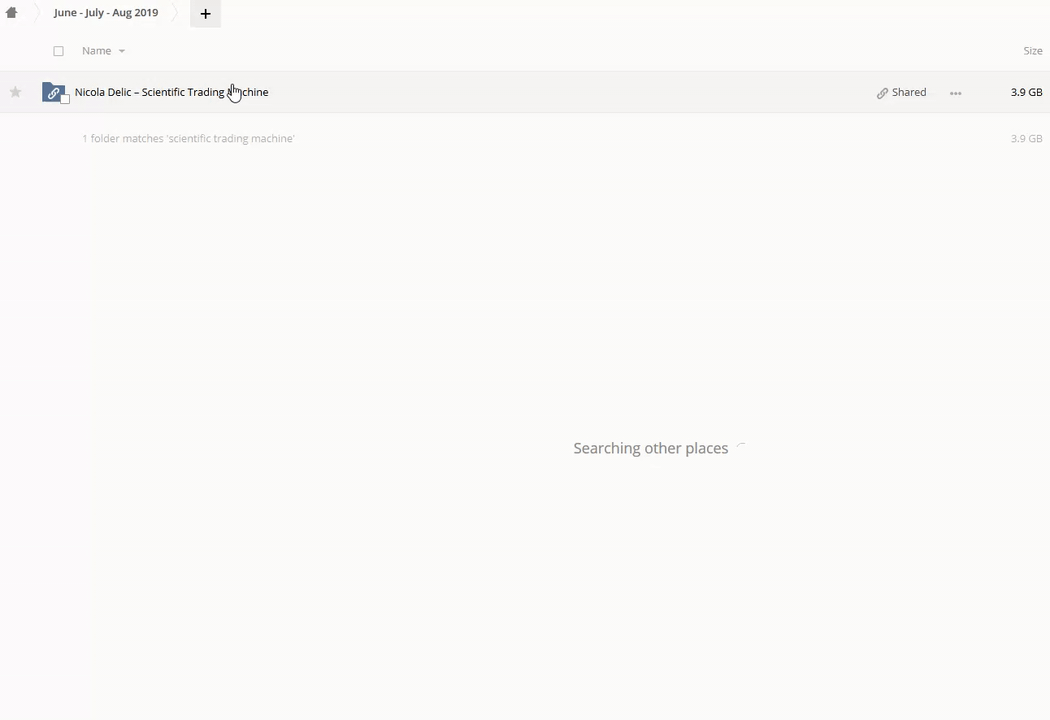Image resolution: width=1050 pixels, height=720 pixels.
Task: Select the Nicola Delic folder's row checkbox
Action: 65,98
